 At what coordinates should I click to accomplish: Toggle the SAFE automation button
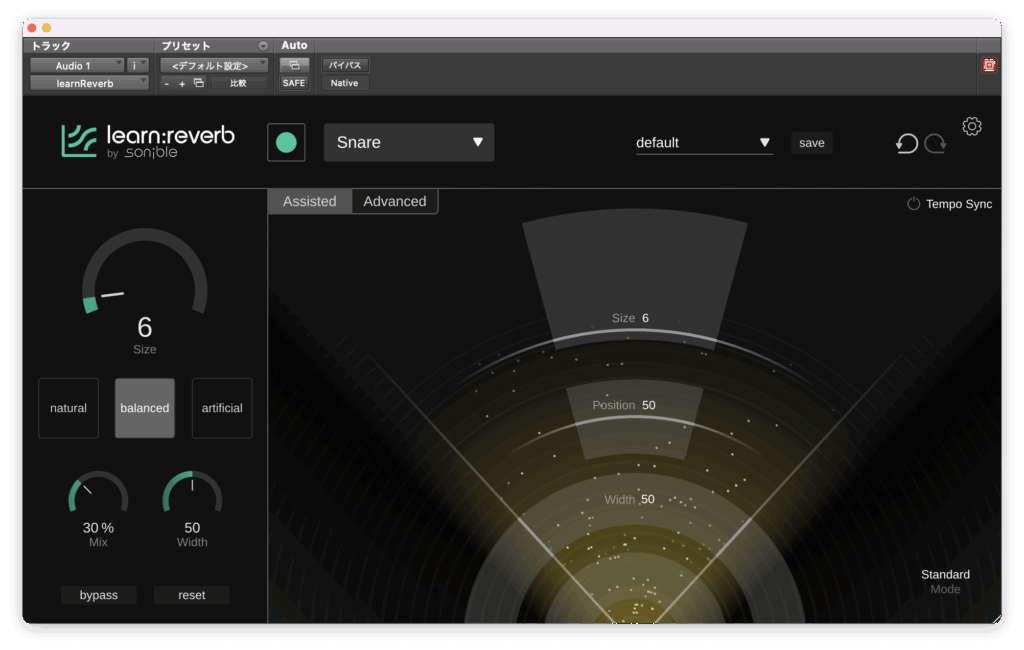pyautogui.click(x=294, y=83)
